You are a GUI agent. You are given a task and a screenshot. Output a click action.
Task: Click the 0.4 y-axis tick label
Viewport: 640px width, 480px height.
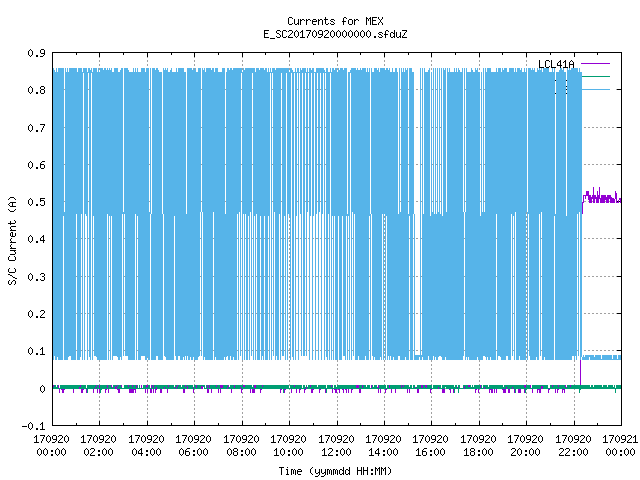point(36,239)
